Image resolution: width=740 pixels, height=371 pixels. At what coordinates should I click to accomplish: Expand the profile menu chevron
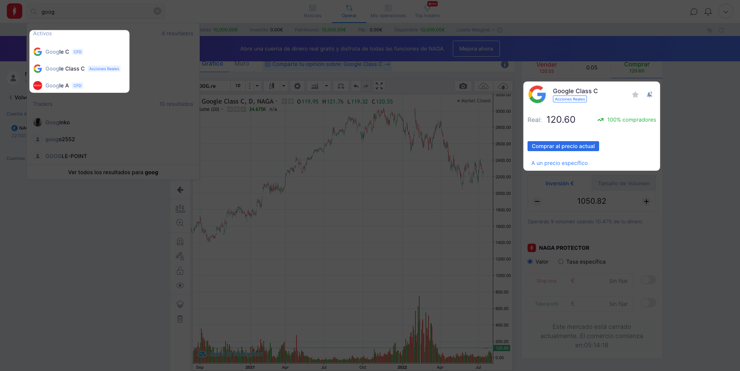725,11
